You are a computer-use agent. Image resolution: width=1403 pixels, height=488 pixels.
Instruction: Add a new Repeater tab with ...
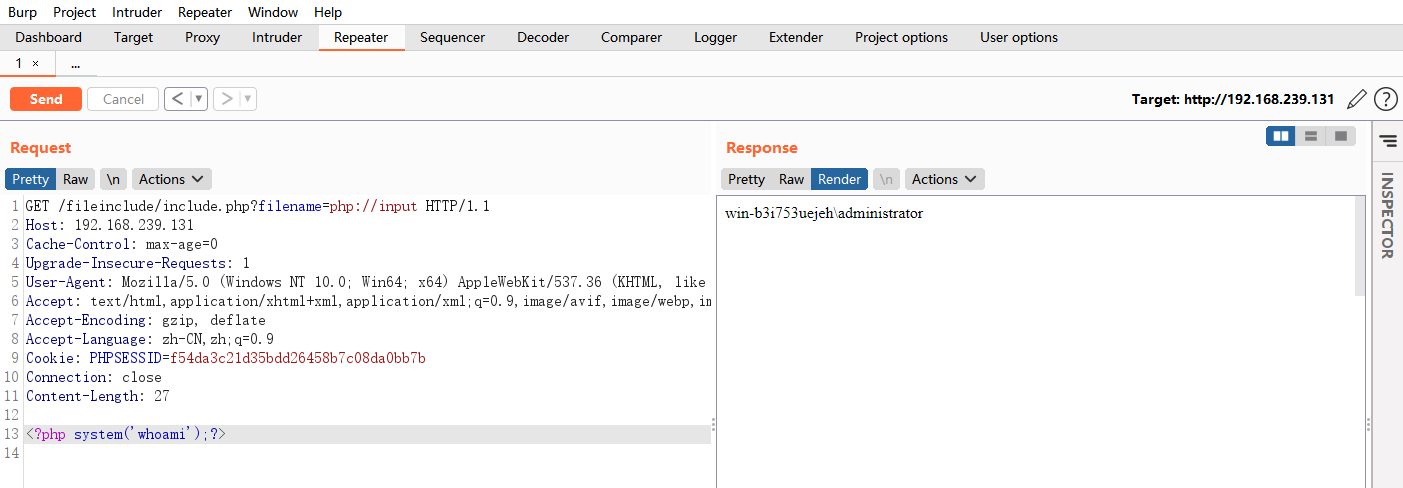point(76,63)
